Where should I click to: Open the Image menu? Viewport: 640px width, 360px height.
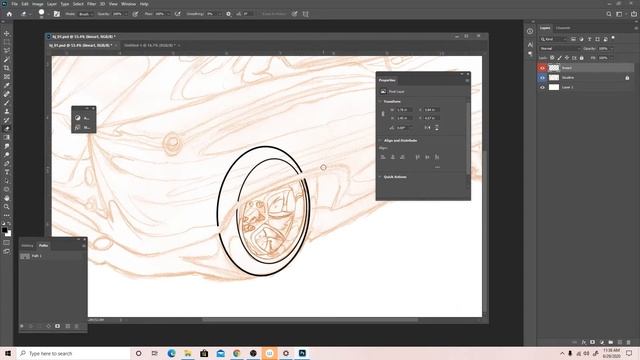pos(38,4)
